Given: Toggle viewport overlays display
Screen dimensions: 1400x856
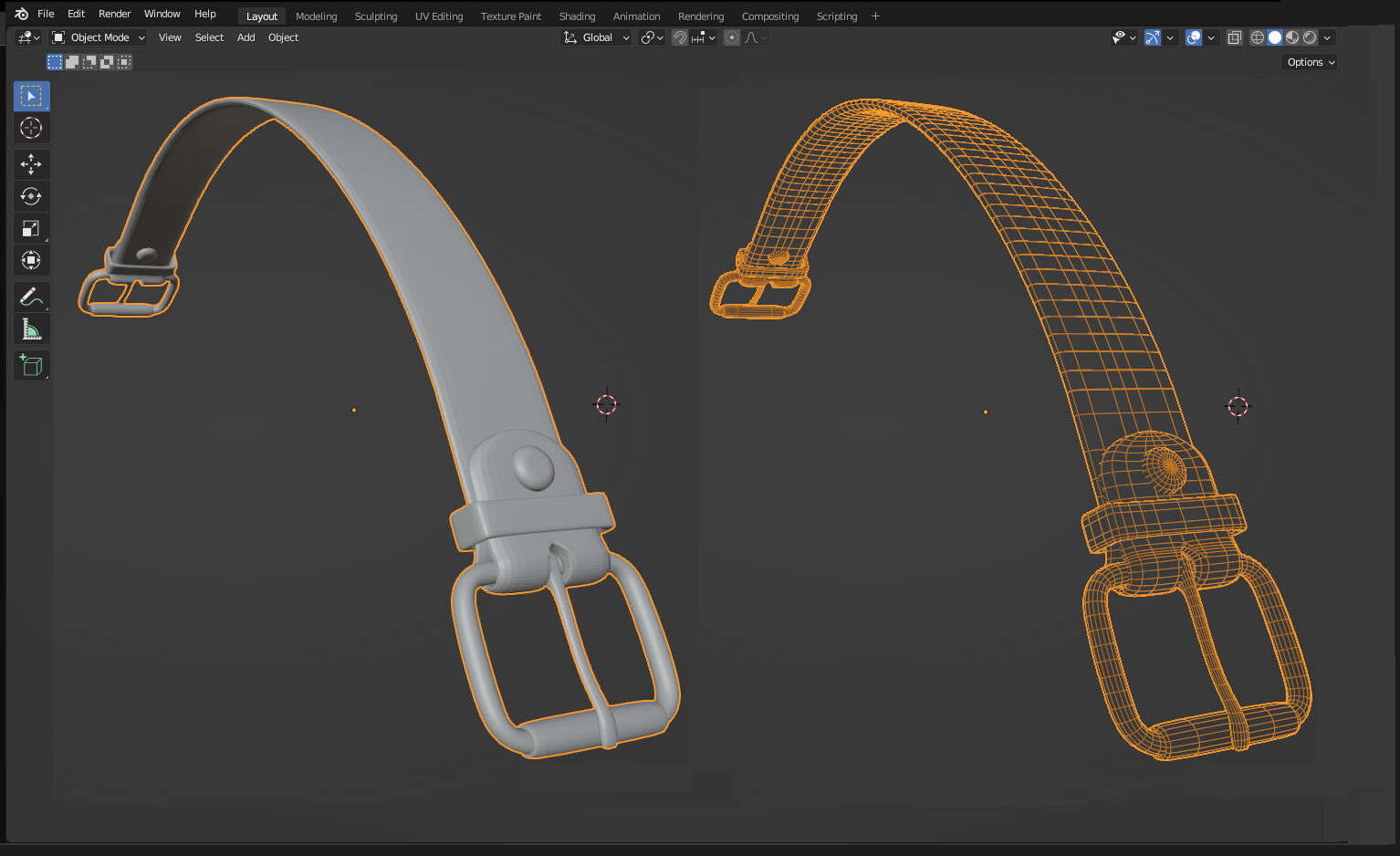Looking at the screenshot, I should click(x=1194, y=37).
